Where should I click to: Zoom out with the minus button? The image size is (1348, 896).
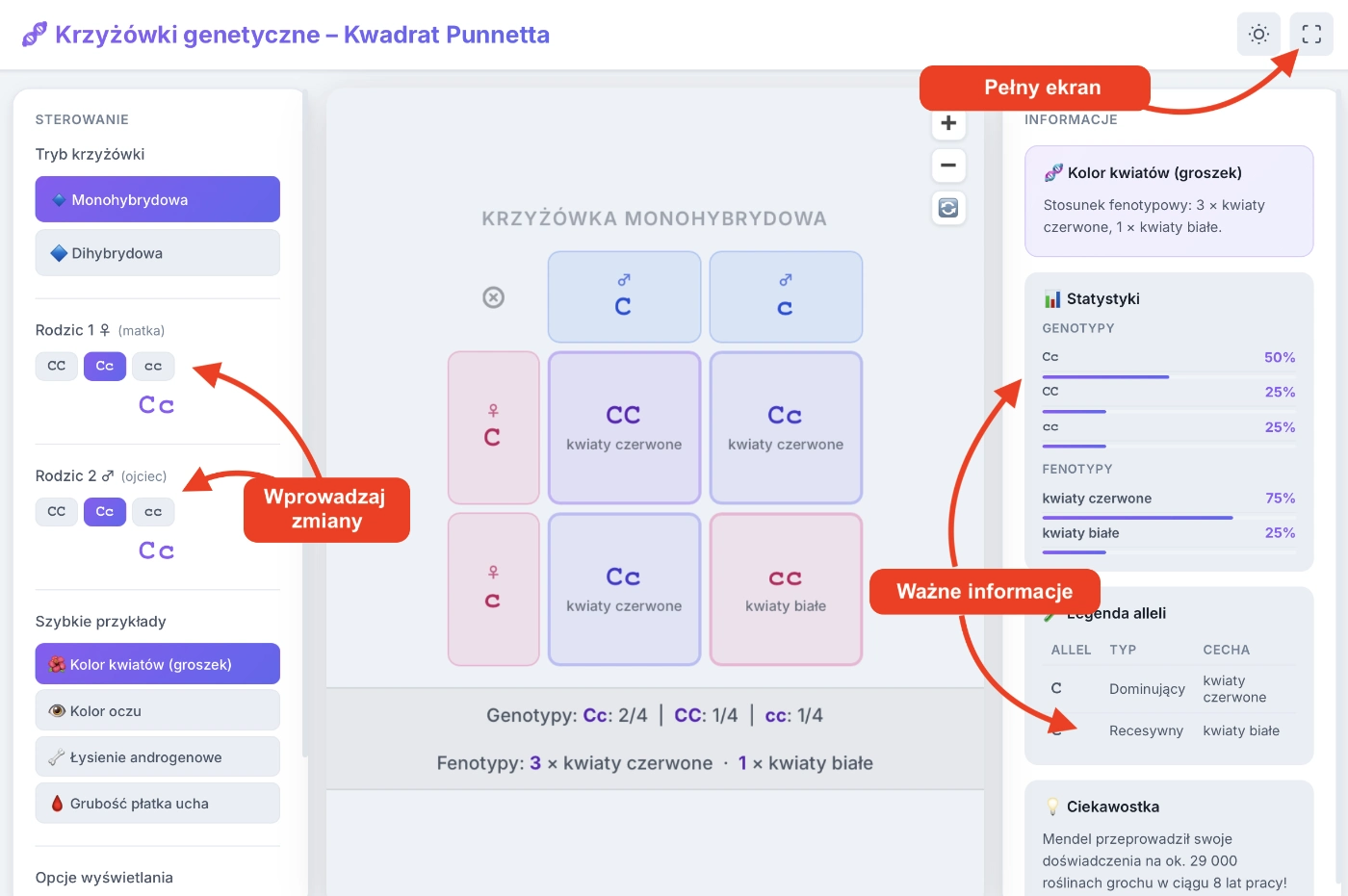[948, 166]
